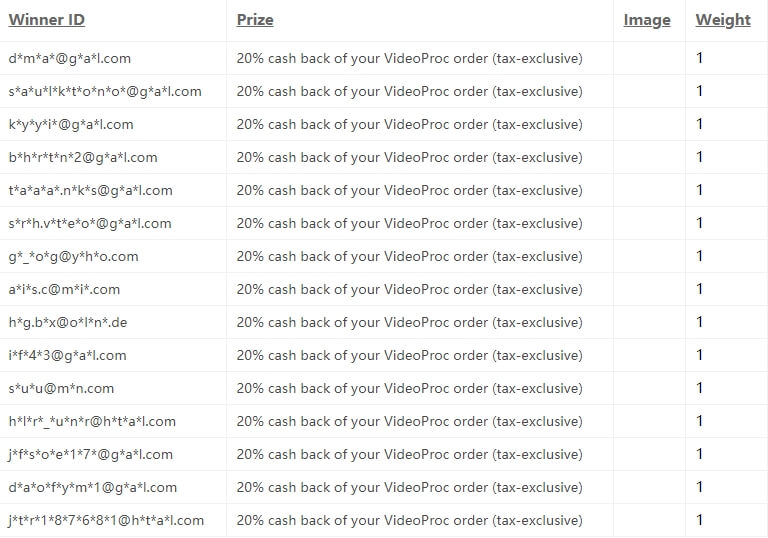Click the s*r*h.v*t*e*o*@g*a*l.com entry
The width and height of the screenshot is (768, 538).
click(x=90, y=223)
